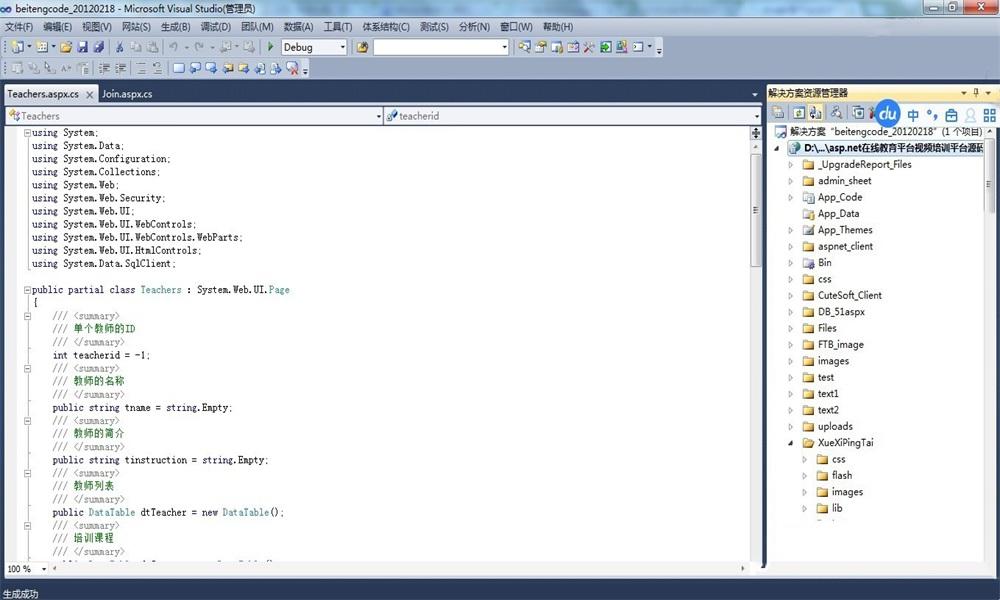Screen dimensions: 1000x600
Task: Expand the flash folder arrow
Action: coord(805,476)
